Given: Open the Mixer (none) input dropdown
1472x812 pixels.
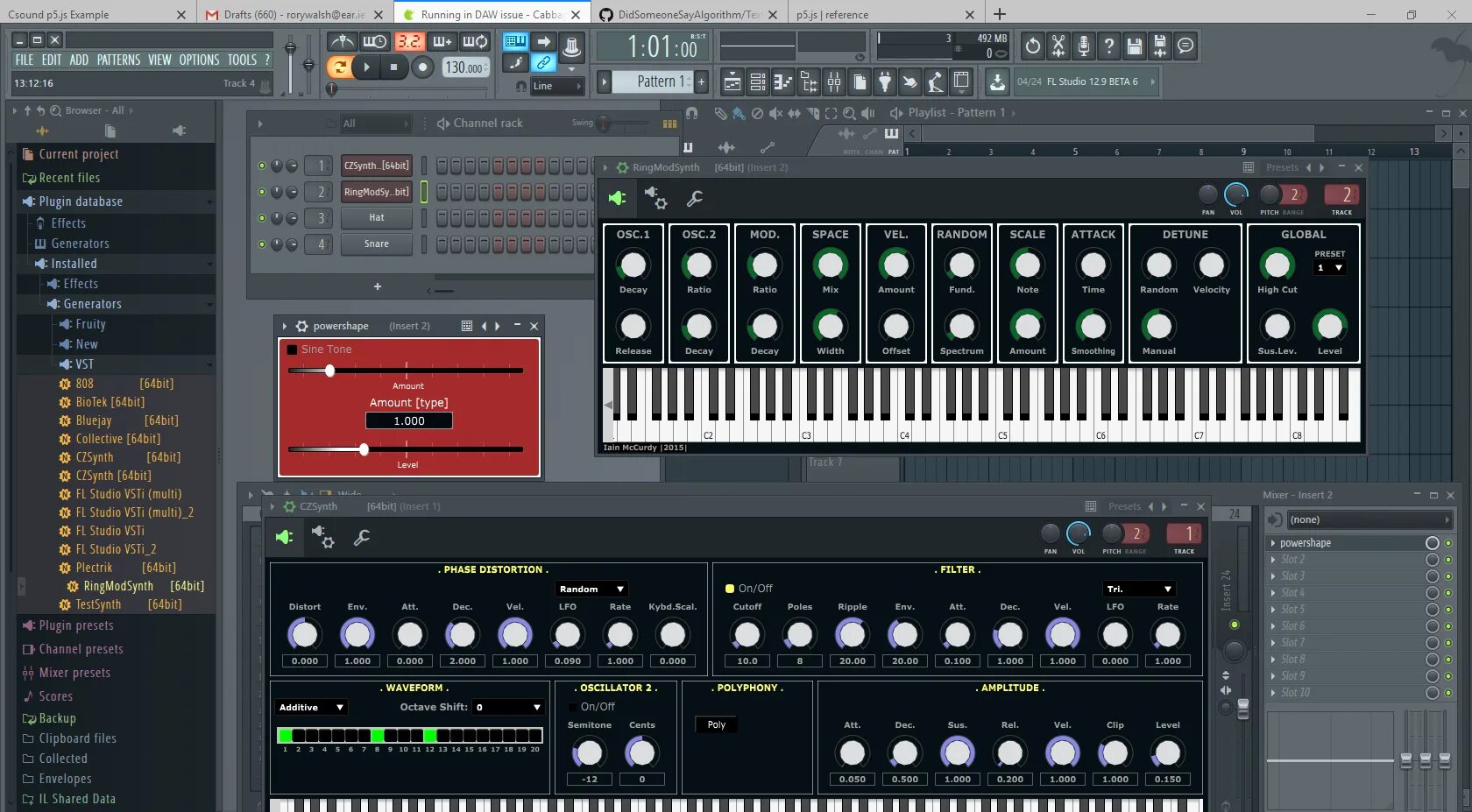Looking at the screenshot, I should (1369, 520).
